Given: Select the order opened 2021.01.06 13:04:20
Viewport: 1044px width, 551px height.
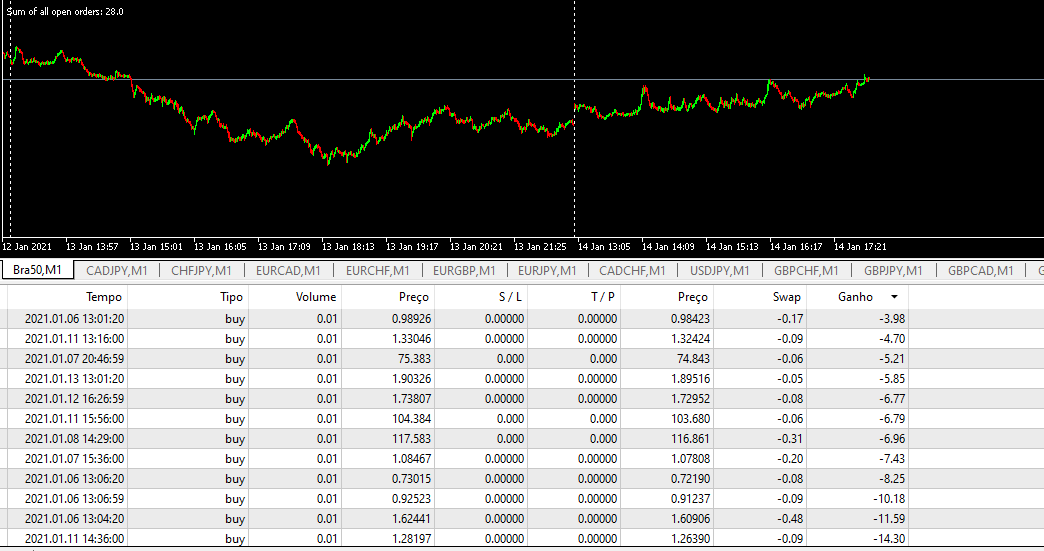Looking at the screenshot, I should point(458,518).
